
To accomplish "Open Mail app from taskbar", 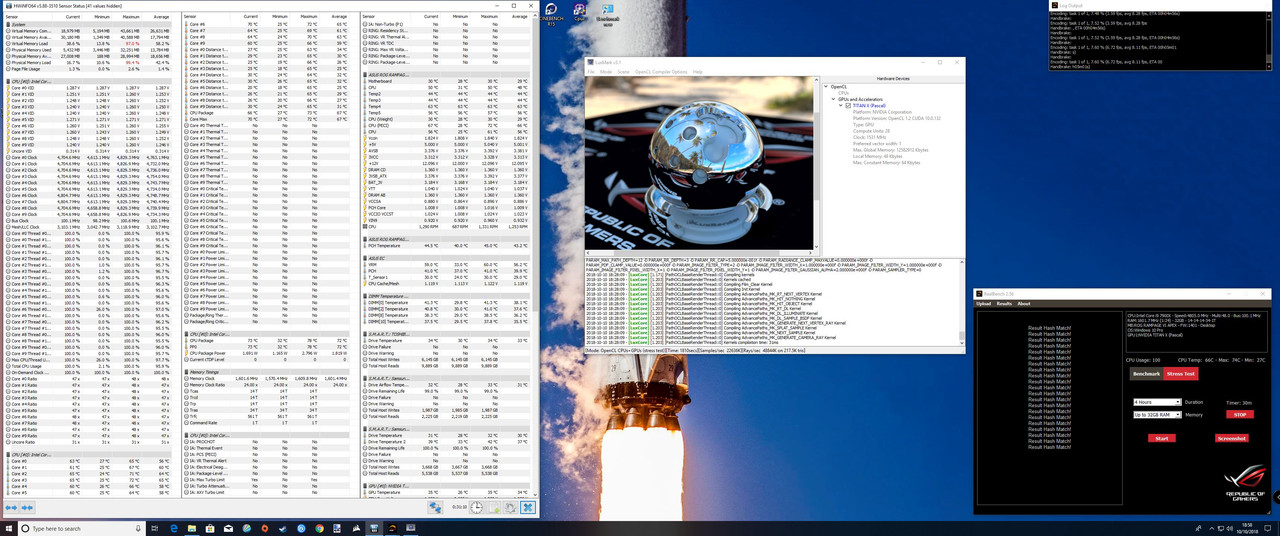I will (228, 528).
